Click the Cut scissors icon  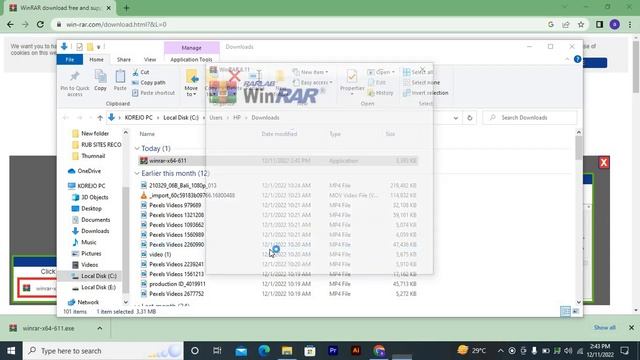coord(136,72)
